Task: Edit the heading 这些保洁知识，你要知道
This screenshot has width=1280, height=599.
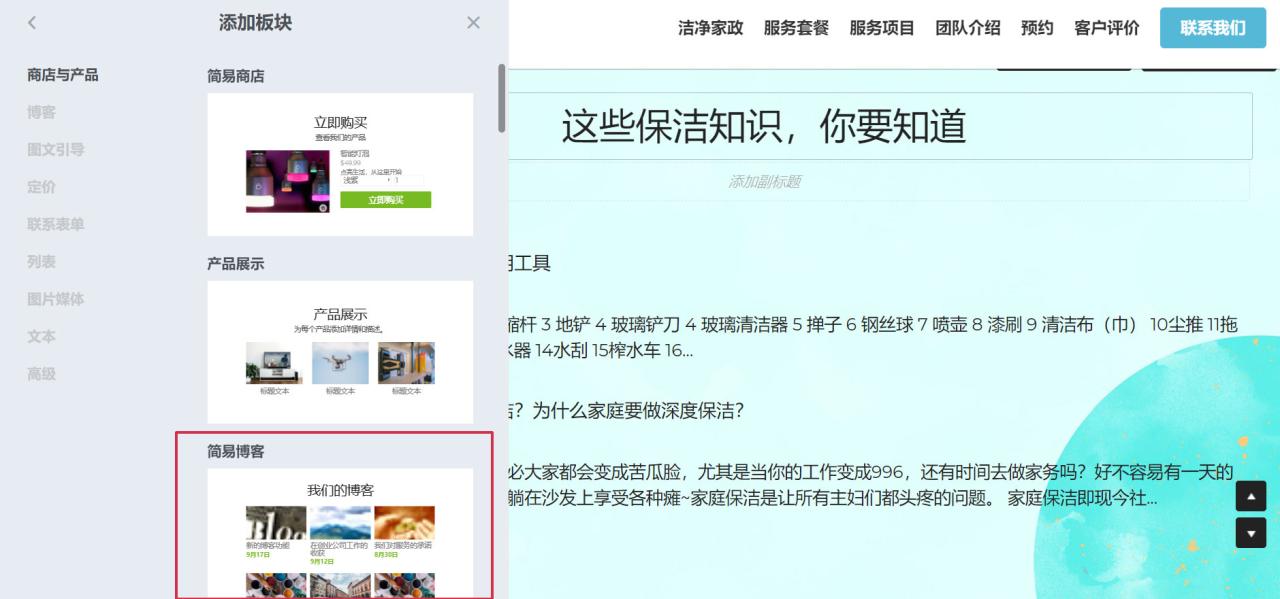Action: coord(764,126)
